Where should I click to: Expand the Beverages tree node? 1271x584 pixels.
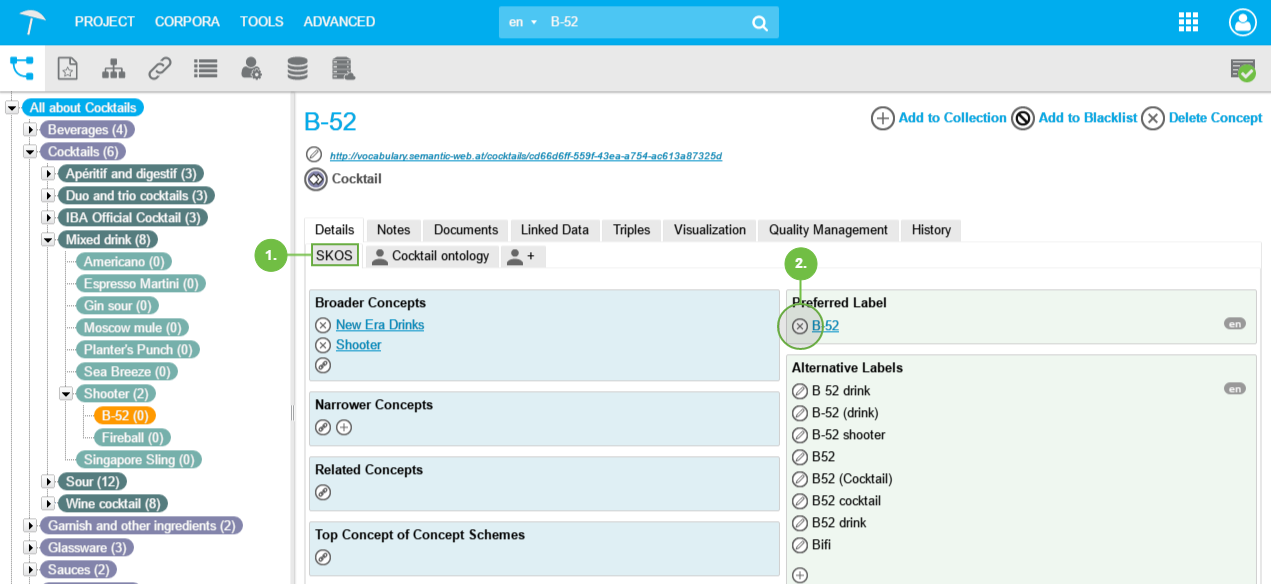[x=30, y=130]
